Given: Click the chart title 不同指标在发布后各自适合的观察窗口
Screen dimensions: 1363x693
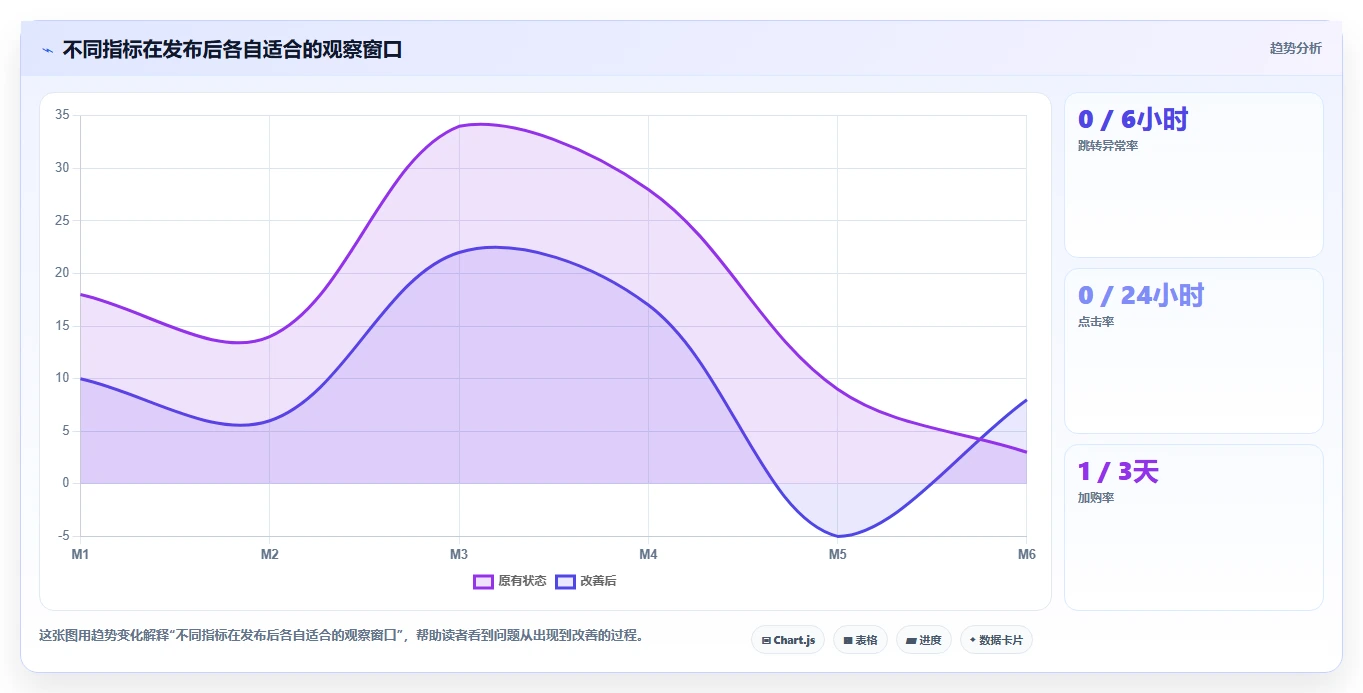Looking at the screenshot, I should (x=232, y=49).
